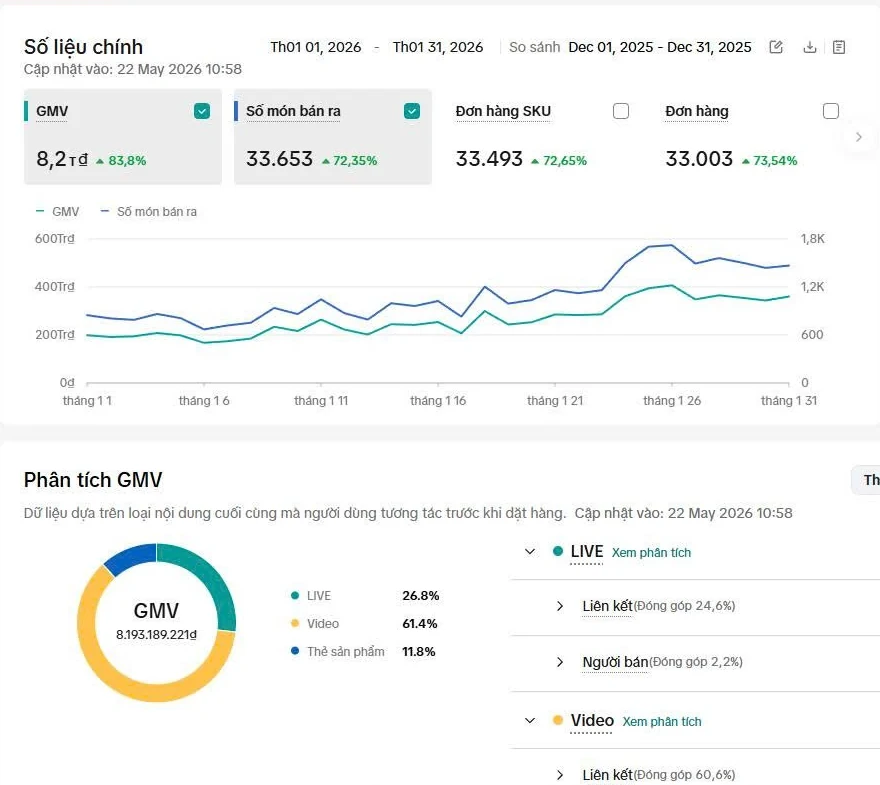
Task: Select the start date Th01 01, 2026
Action: coord(315,47)
